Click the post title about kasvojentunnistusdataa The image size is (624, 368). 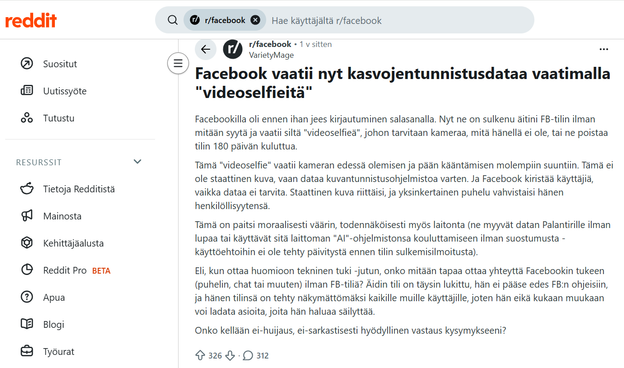click(402, 83)
